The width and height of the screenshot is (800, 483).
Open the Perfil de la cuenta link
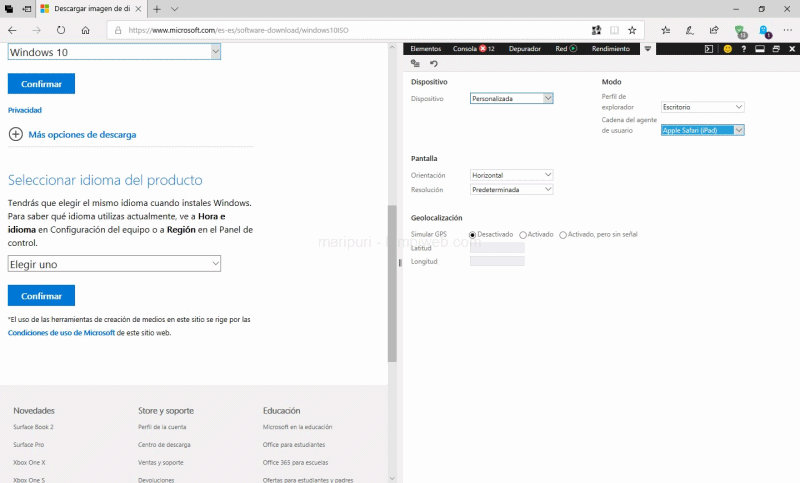coord(162,427)
